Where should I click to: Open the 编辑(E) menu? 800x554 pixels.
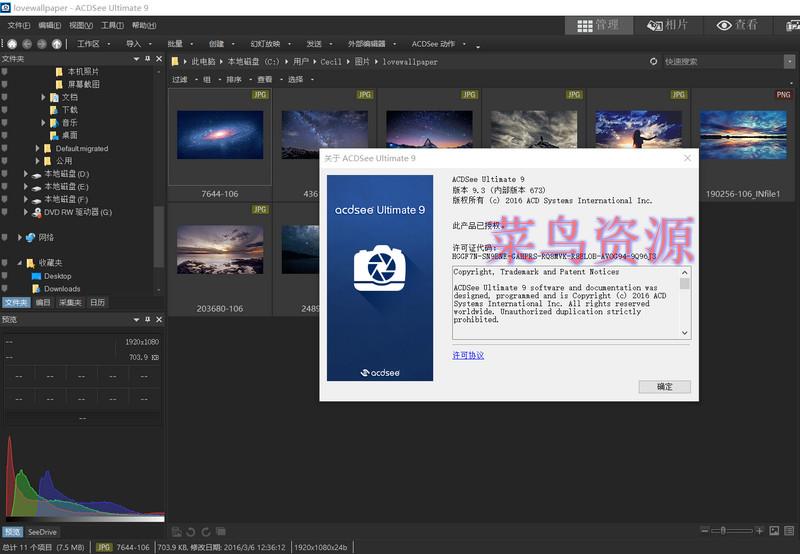click(49, 25)
